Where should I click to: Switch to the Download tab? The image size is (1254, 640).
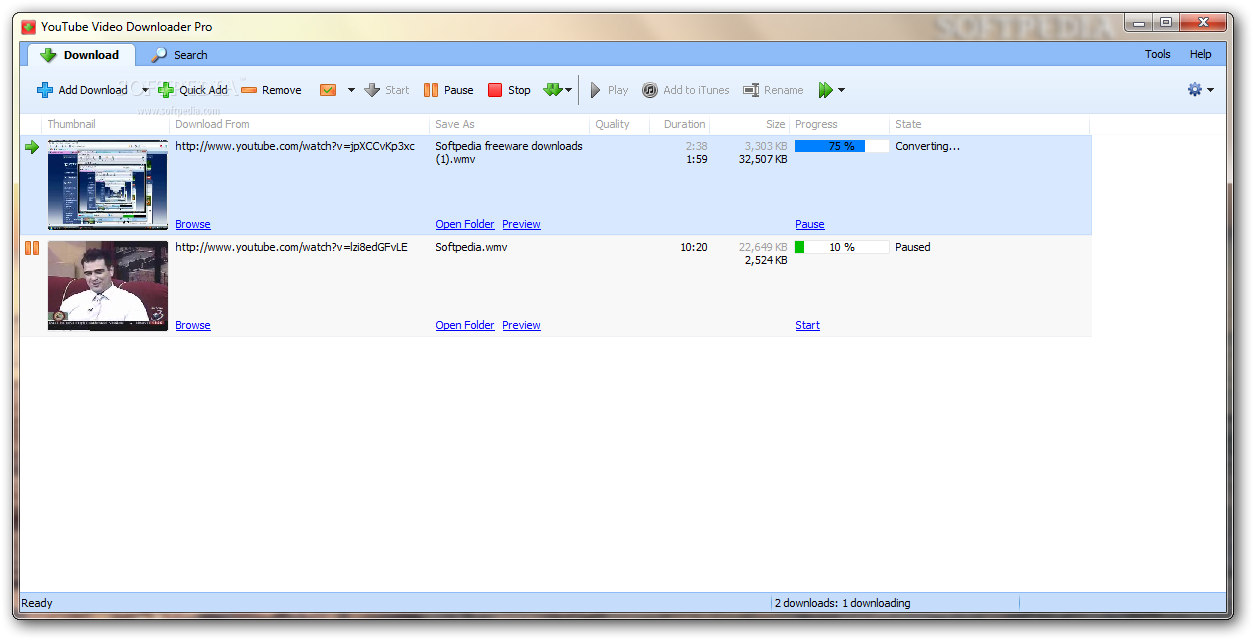coord(80,55)
